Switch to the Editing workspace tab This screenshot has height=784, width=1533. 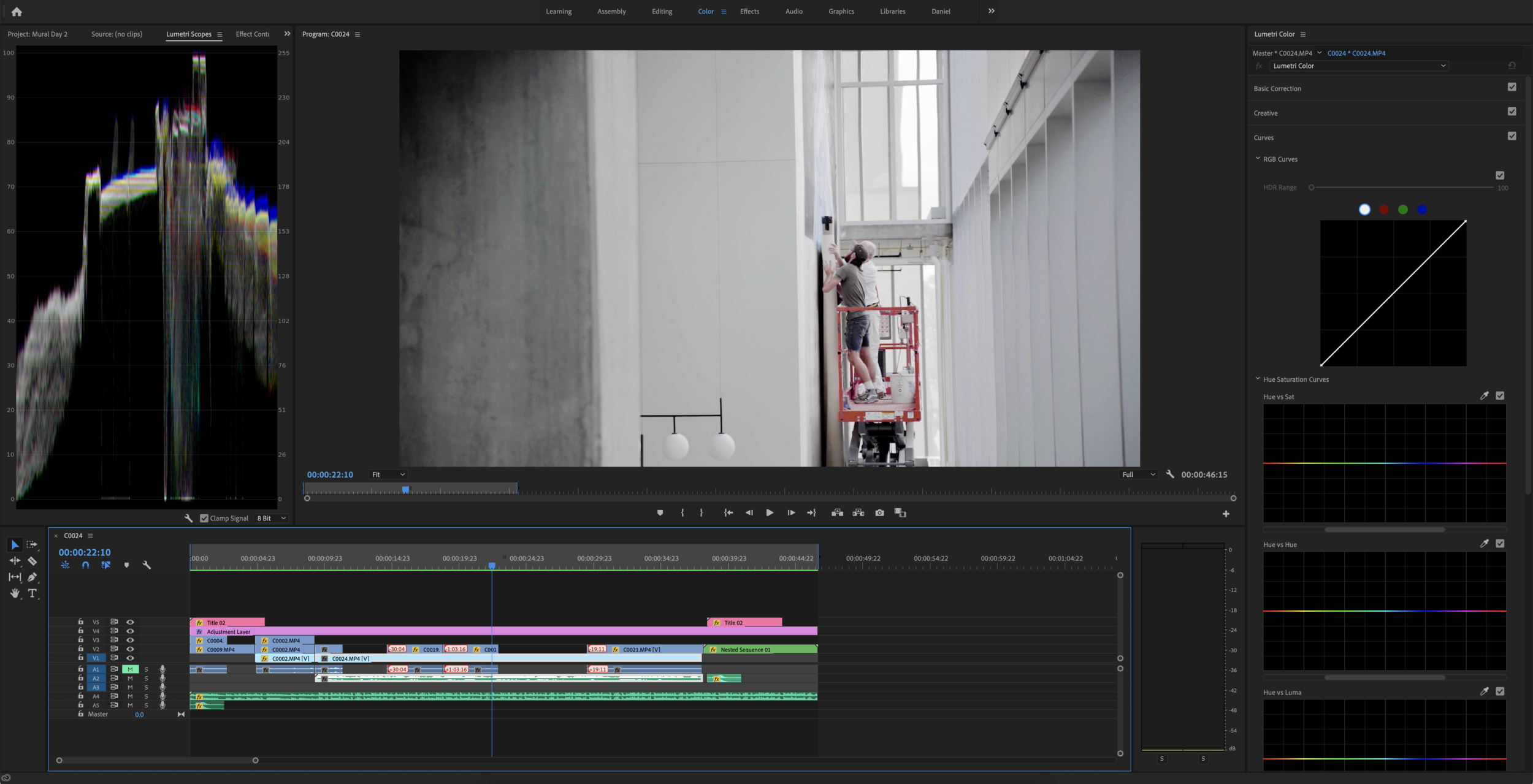coord(662,11)
